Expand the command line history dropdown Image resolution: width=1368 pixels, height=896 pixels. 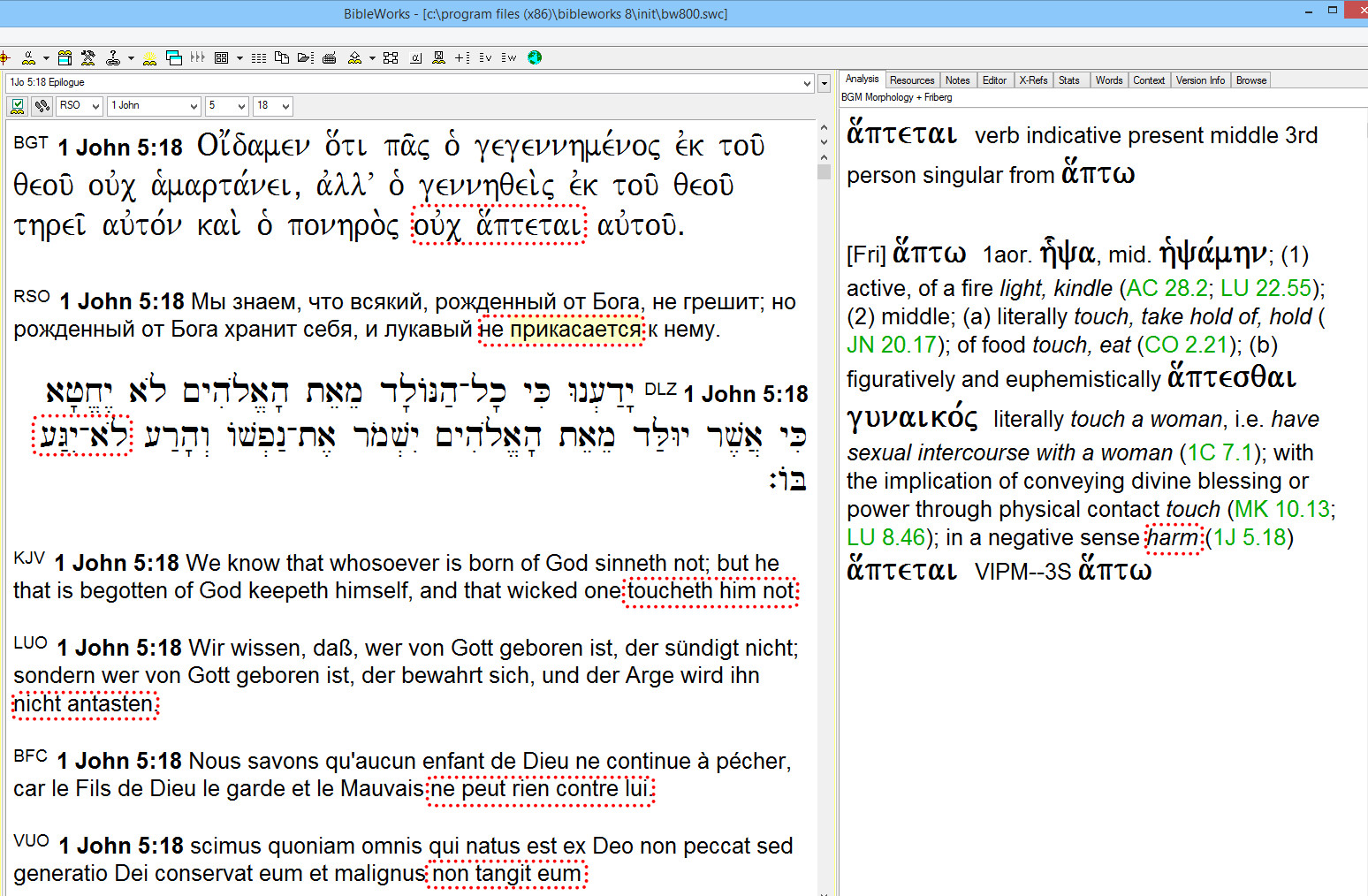807,83
